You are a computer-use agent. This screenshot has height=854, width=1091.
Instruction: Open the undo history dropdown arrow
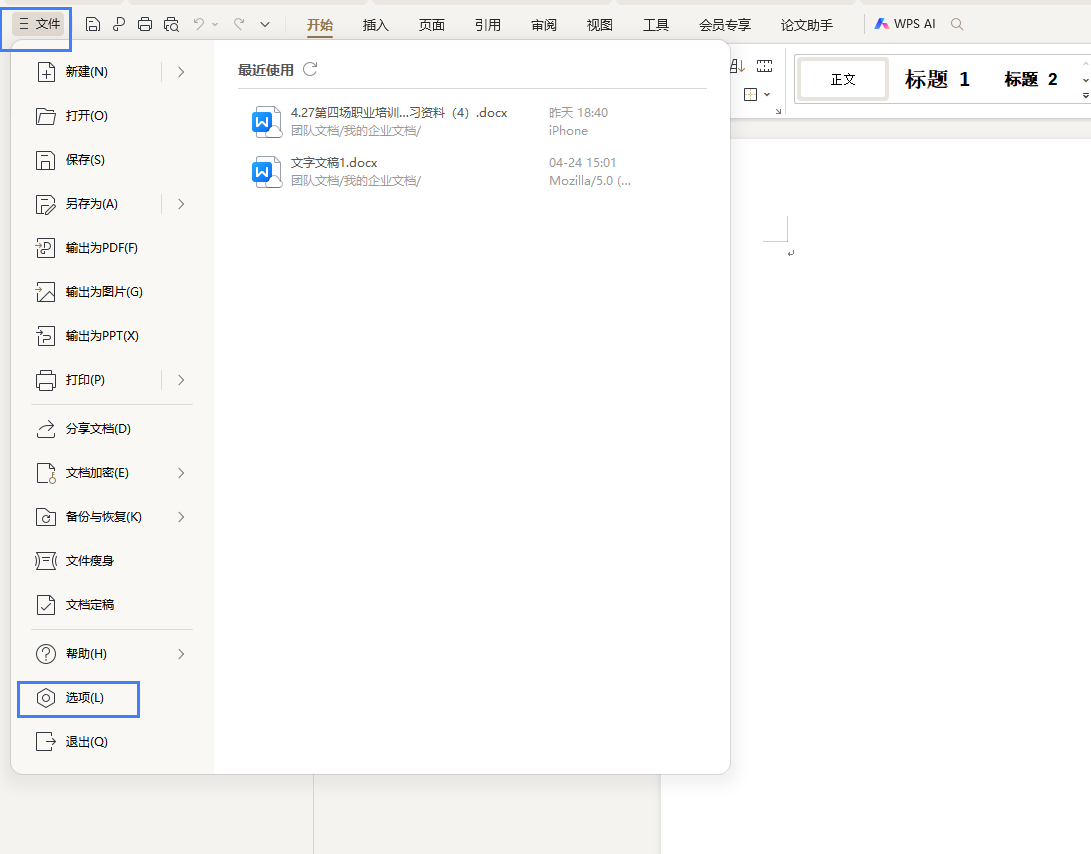[x=215, y=24]
